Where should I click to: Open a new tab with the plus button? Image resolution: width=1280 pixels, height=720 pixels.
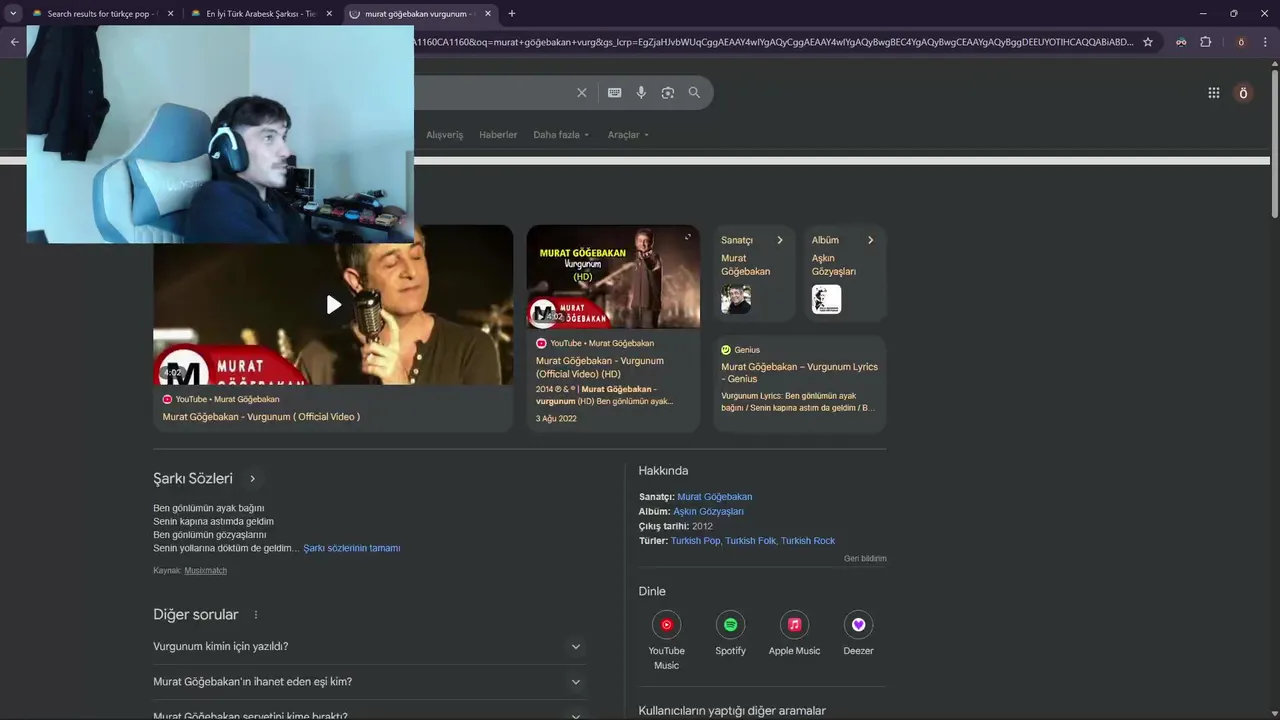click(512, 14)
